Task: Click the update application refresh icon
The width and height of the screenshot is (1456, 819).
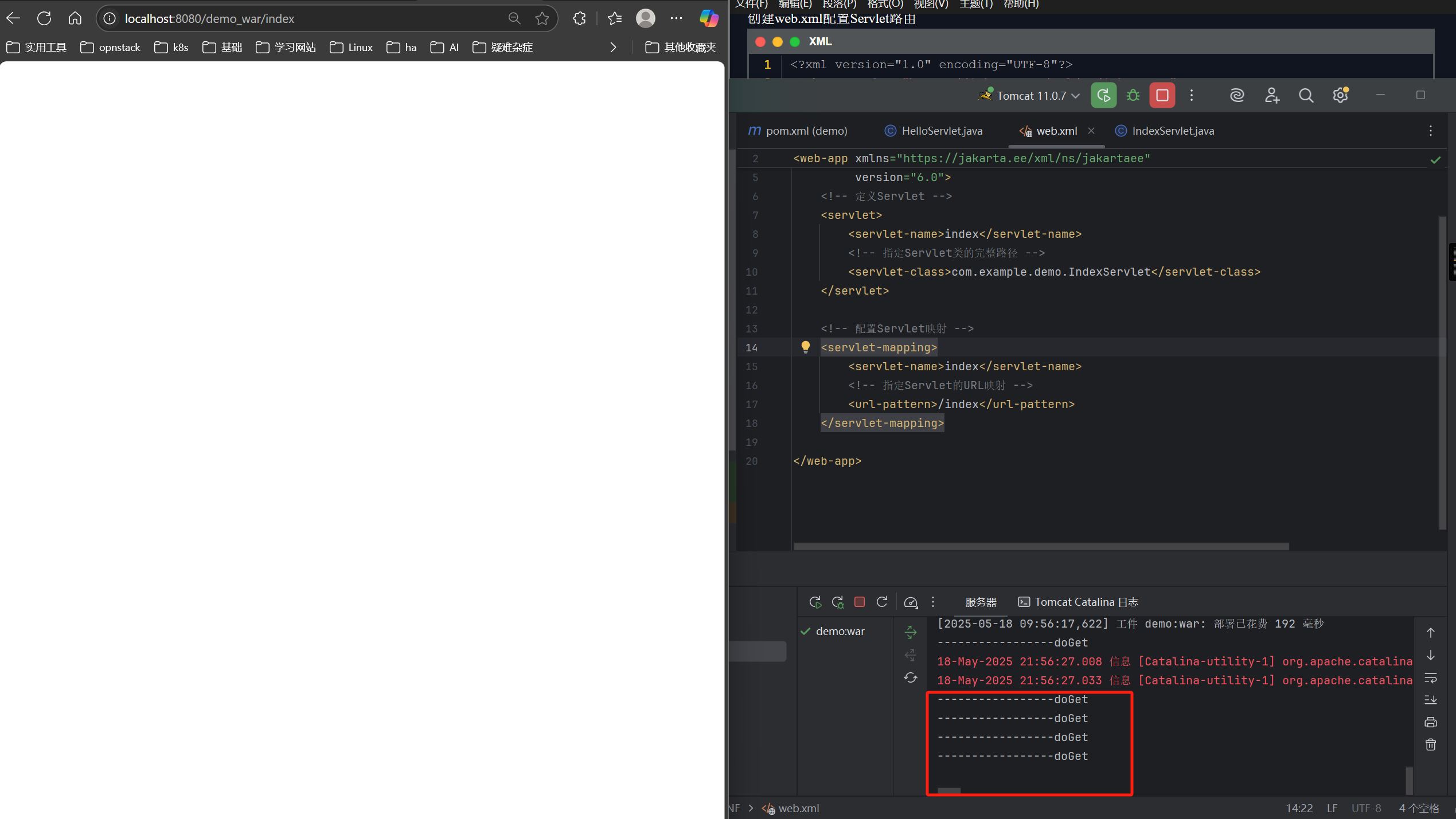Action: click(x=882, y=602)
